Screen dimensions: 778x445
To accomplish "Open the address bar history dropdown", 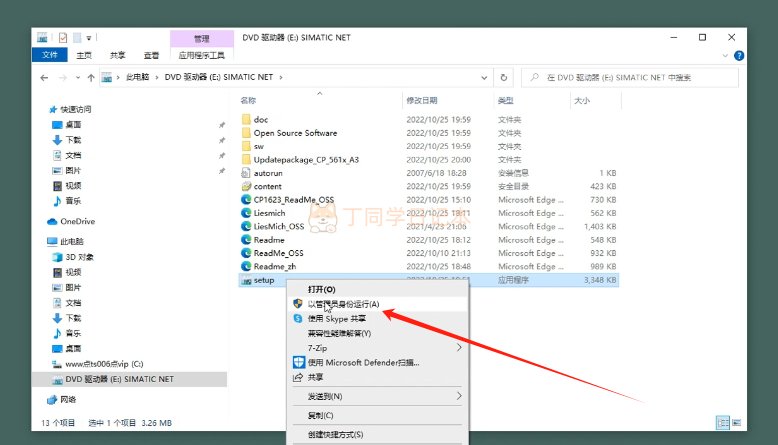I will (x=484, y=77).
